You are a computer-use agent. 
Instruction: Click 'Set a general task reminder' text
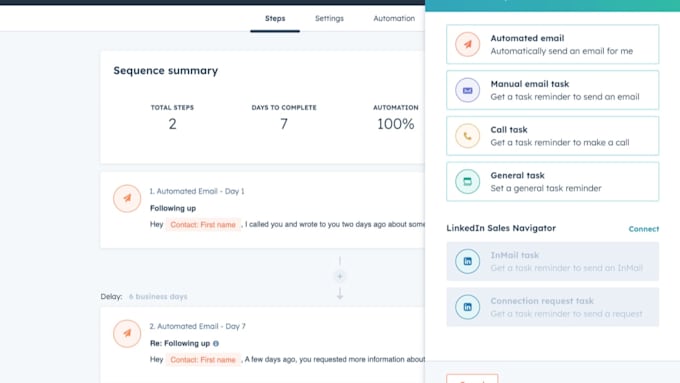[x=546, y=188]
